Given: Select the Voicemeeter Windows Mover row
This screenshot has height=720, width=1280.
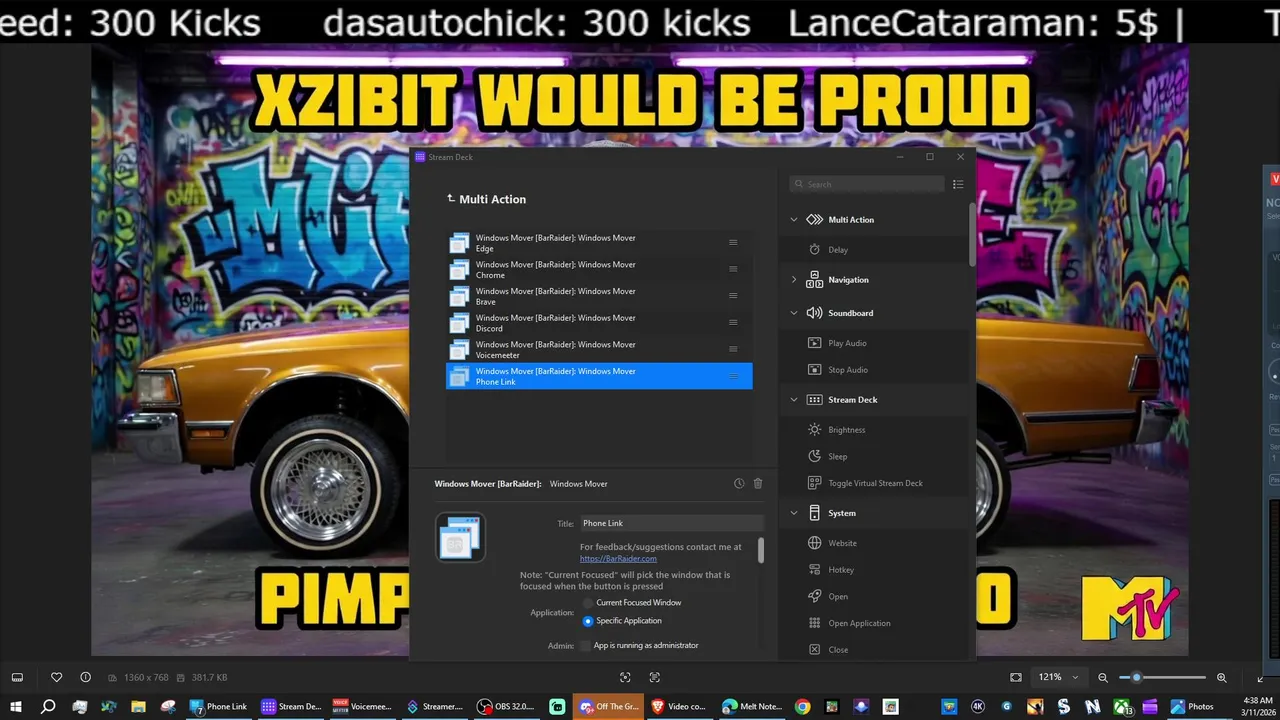Looking at the screenshot, I should coord(599,349).
